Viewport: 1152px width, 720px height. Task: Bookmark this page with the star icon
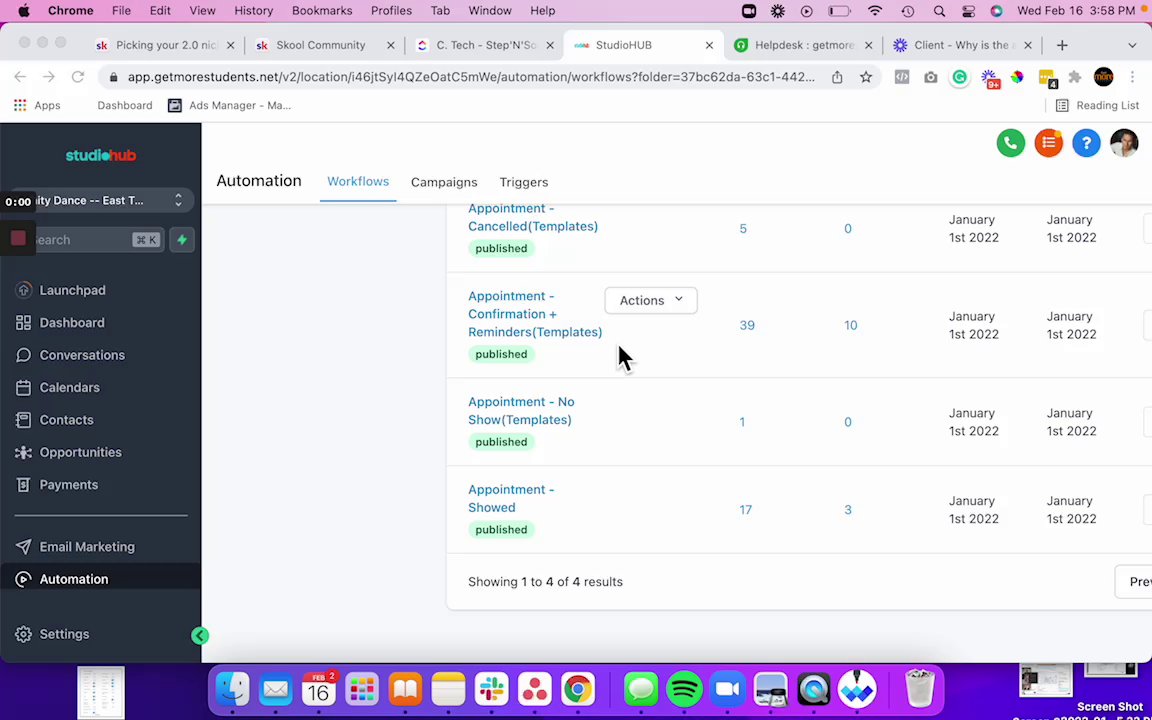coord(866,77)
